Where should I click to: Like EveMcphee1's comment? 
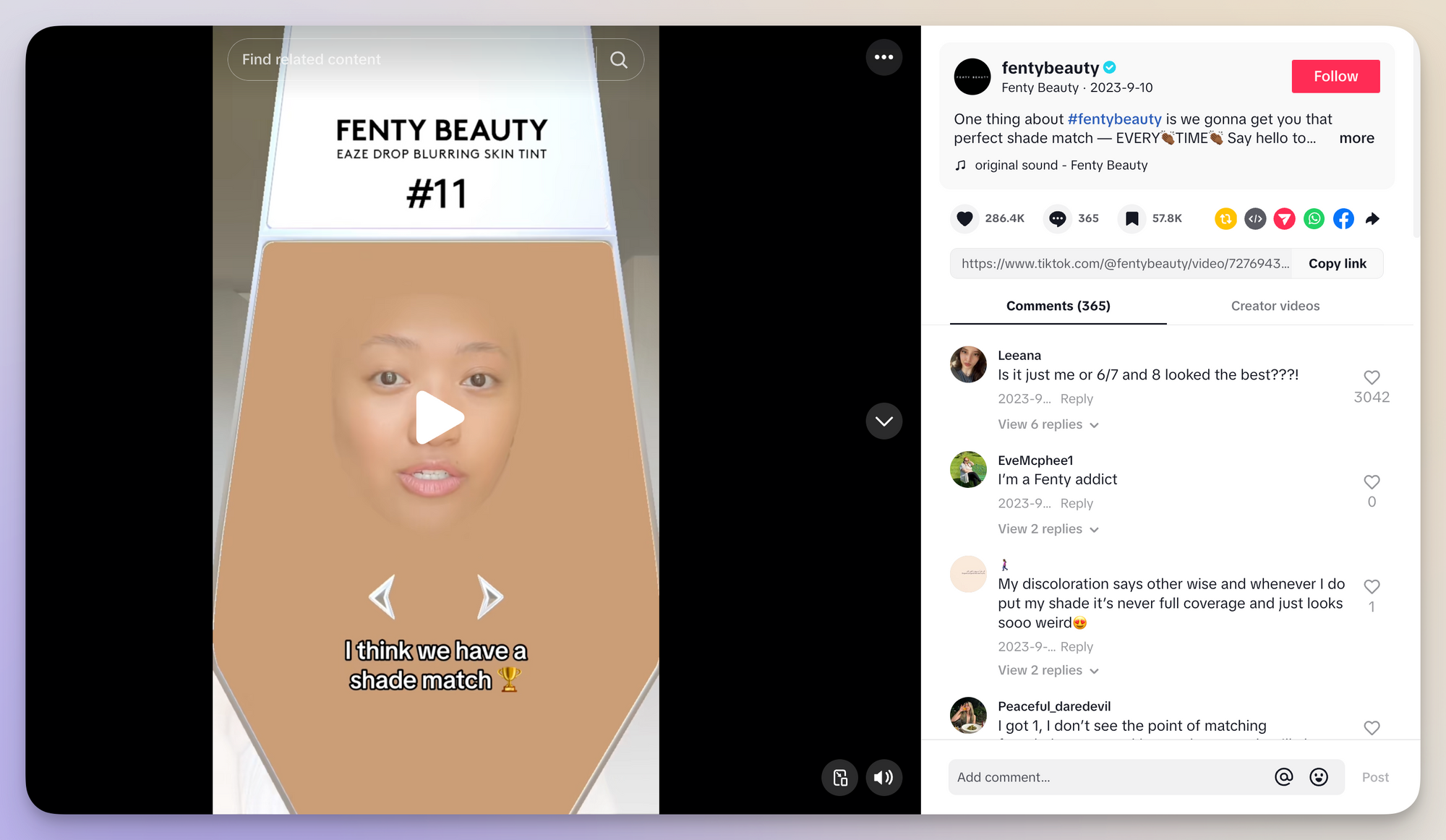point(1372,482)
